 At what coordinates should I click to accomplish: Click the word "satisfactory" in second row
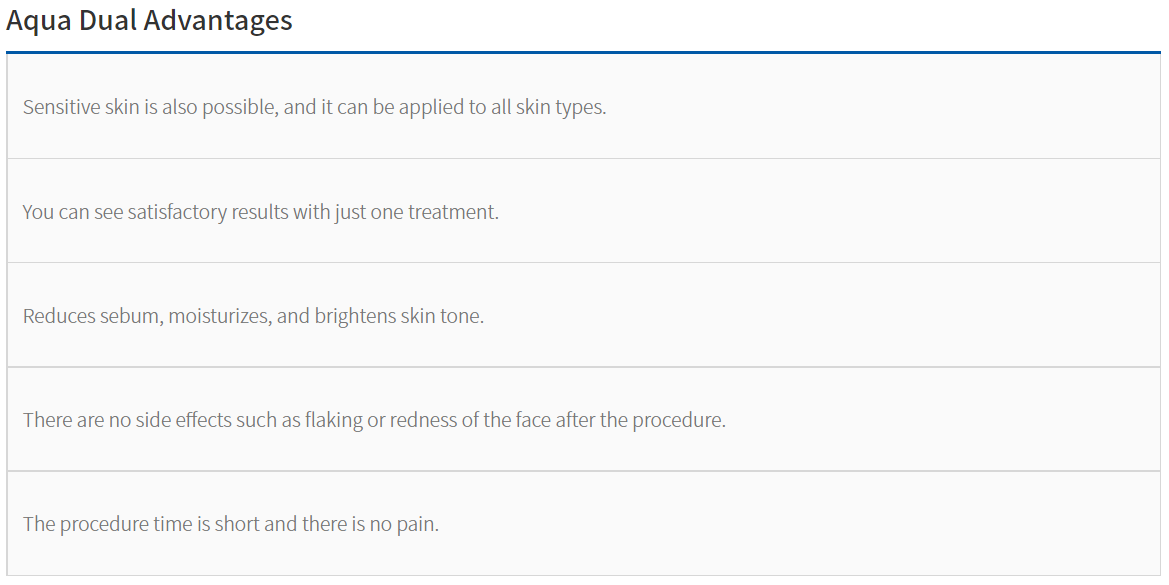[x=178, y=212]
